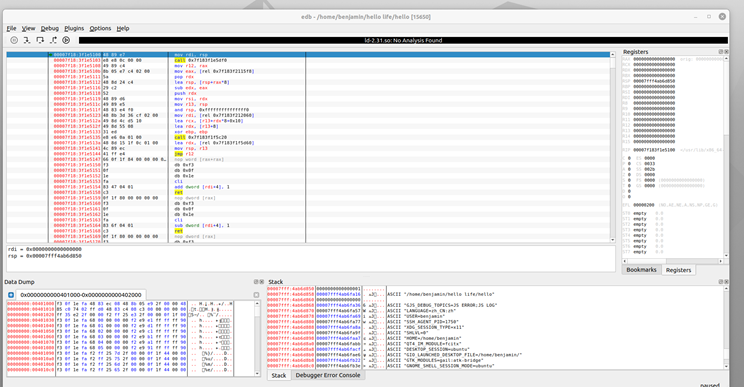Select stack entry "SHLVL=0"

[495, 333]
